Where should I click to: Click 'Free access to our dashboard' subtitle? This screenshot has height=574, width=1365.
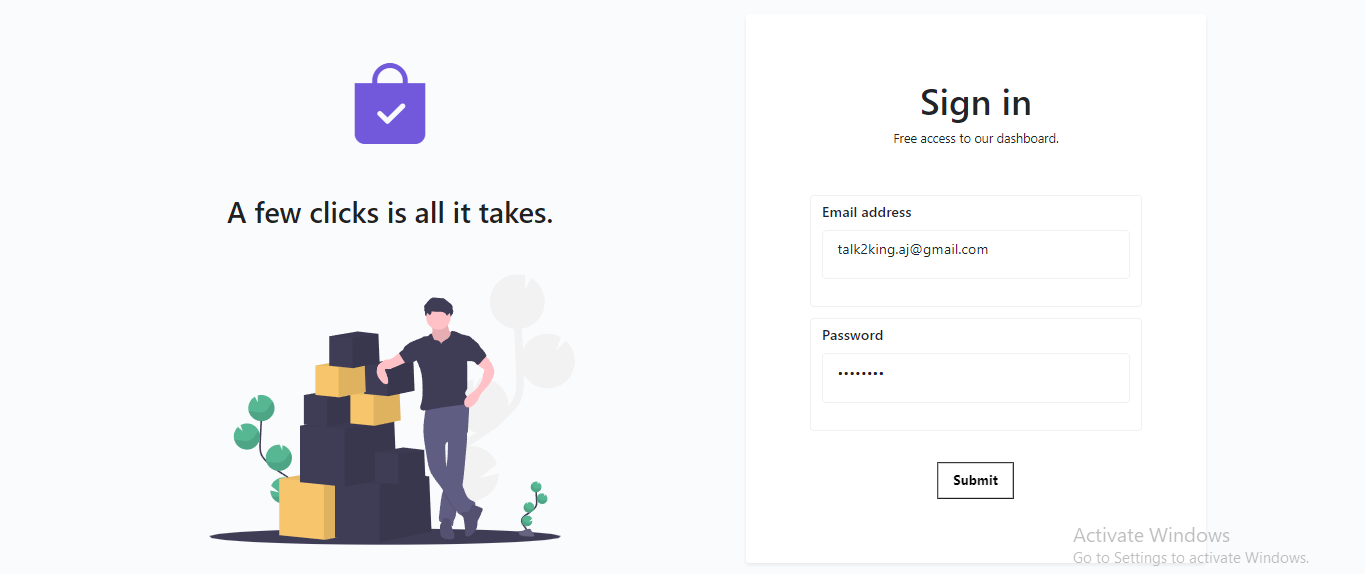976,139
